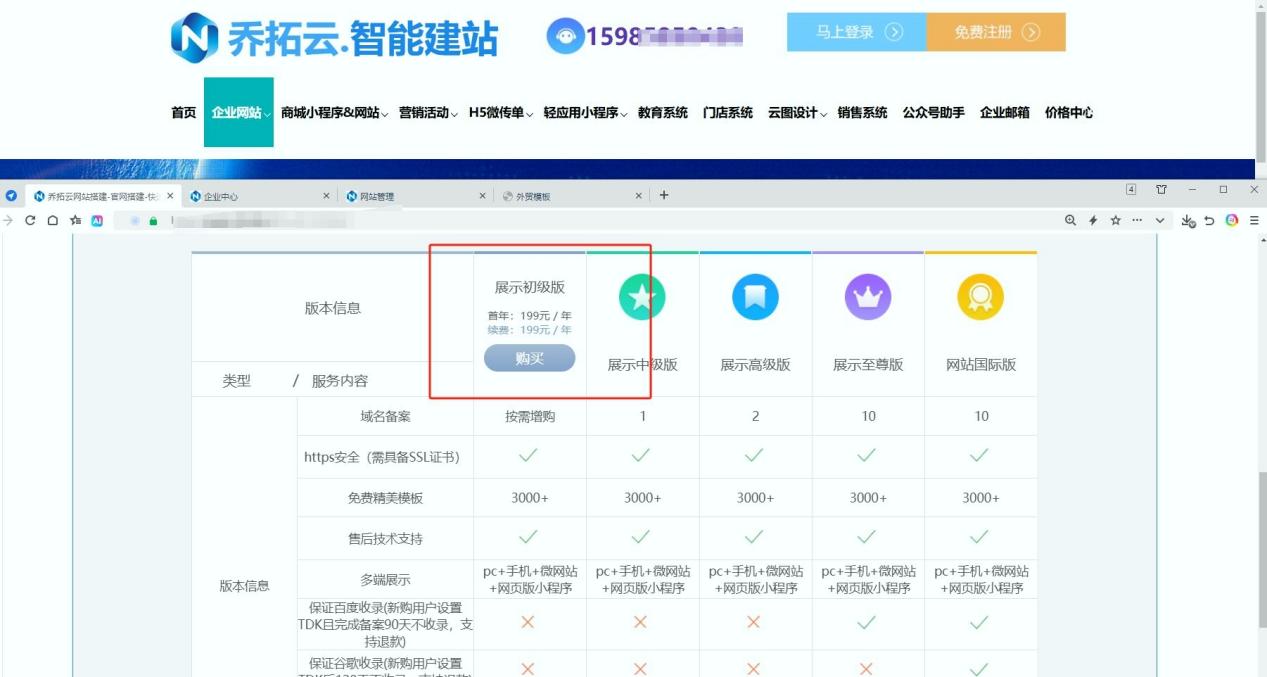This screenshot has width=1267, height=677.
Task: Open the browser downloads icon
Action: [x=1190, y=220]
